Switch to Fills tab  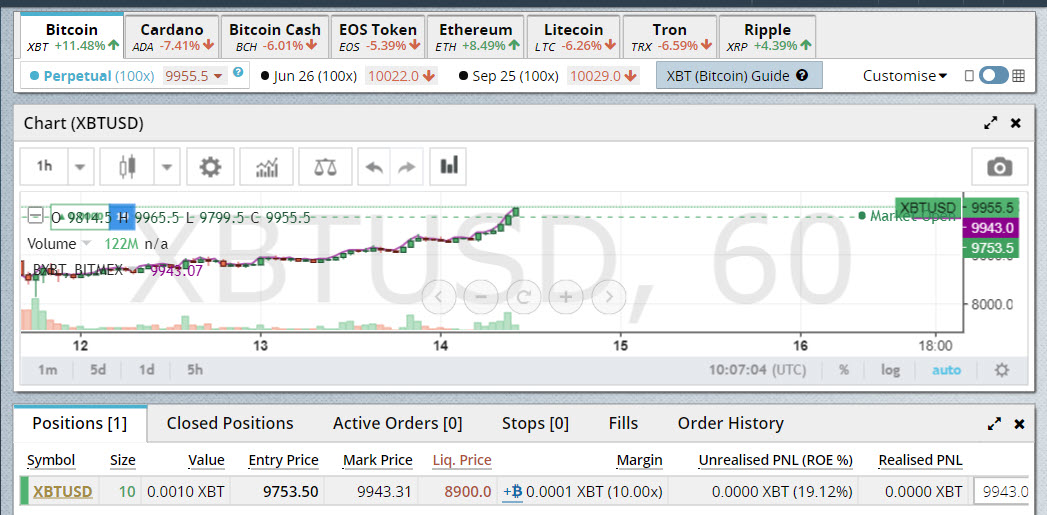[623, 423]
